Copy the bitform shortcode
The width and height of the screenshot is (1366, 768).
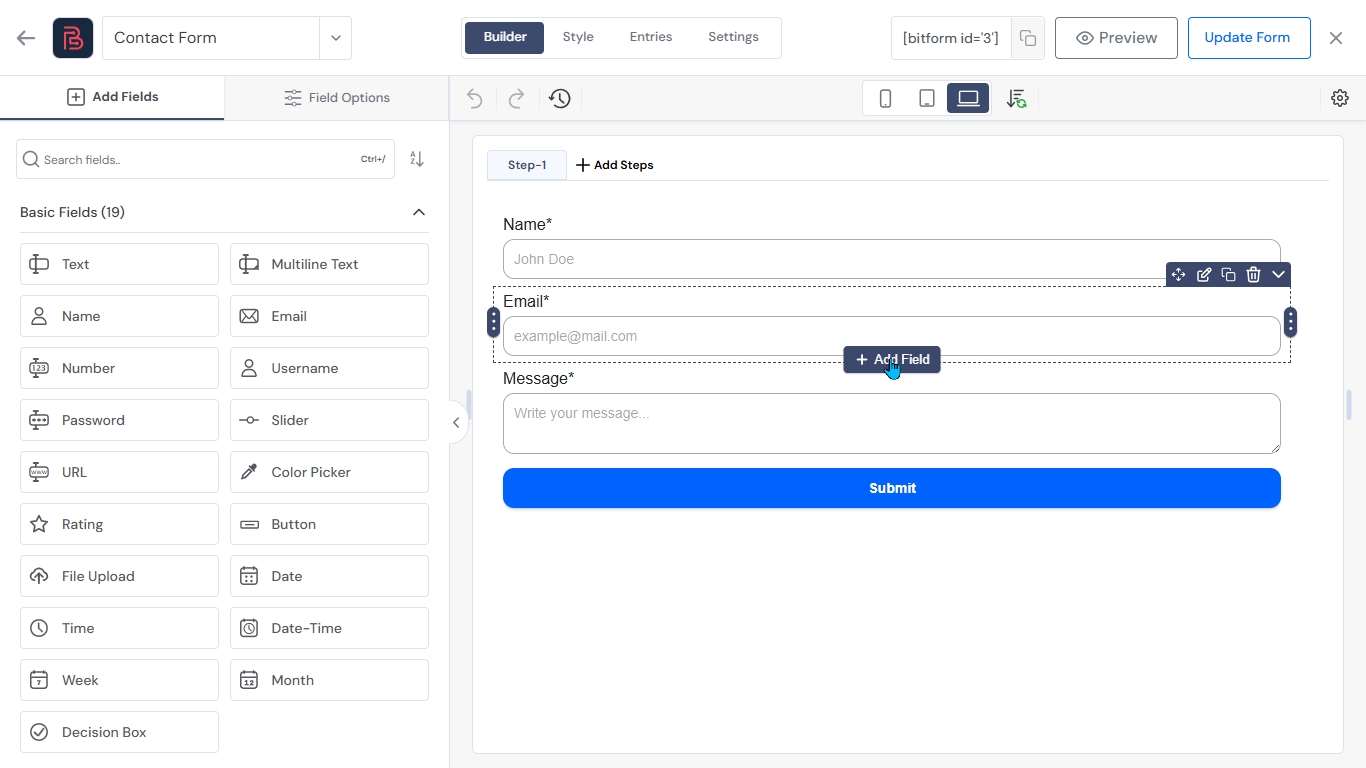[x=1028, y=38]
